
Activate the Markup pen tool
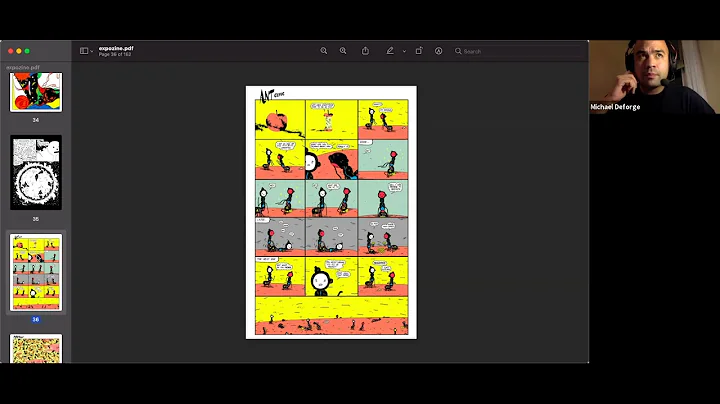[390, 51]
